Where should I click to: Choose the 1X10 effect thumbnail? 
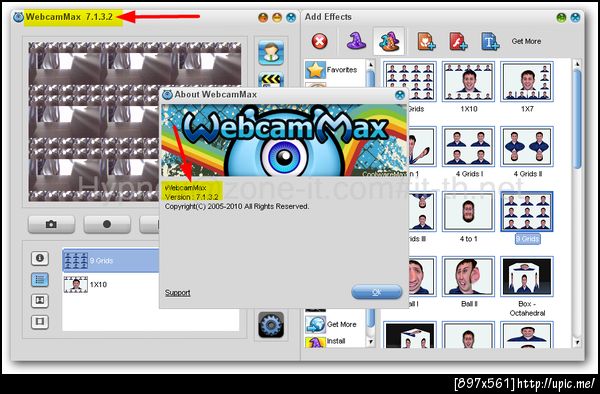(x=468, y=82)
